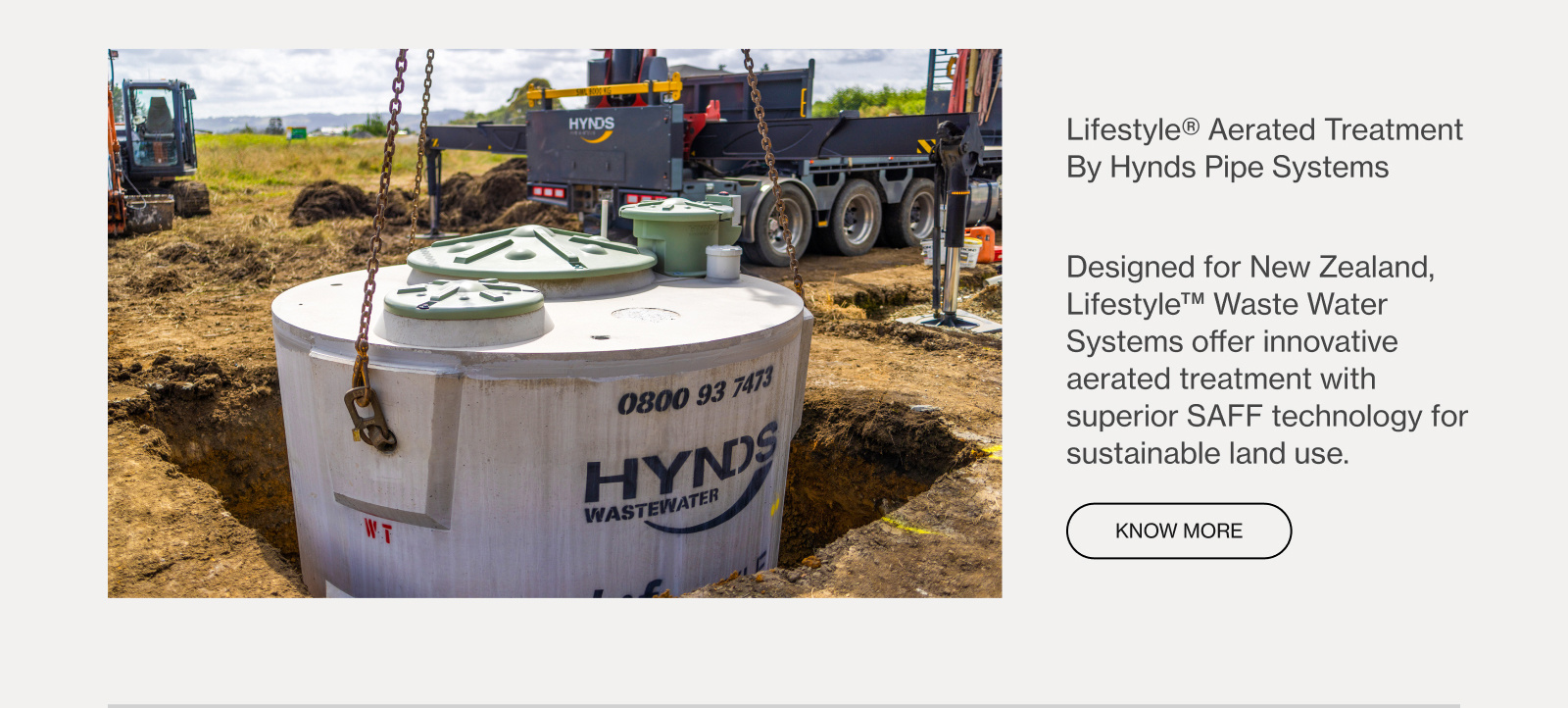
Task: Click the large green lid on the tank
Action: 531,254
